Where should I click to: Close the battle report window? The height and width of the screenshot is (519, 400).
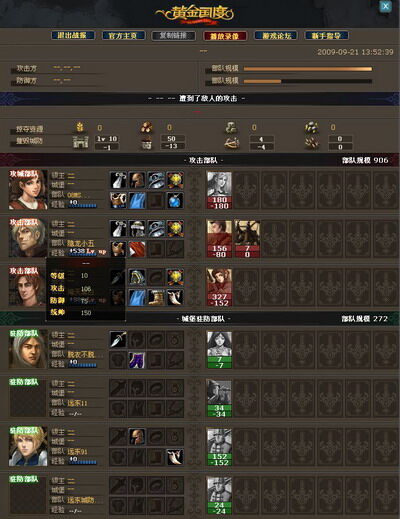click(x=385, y=6)
